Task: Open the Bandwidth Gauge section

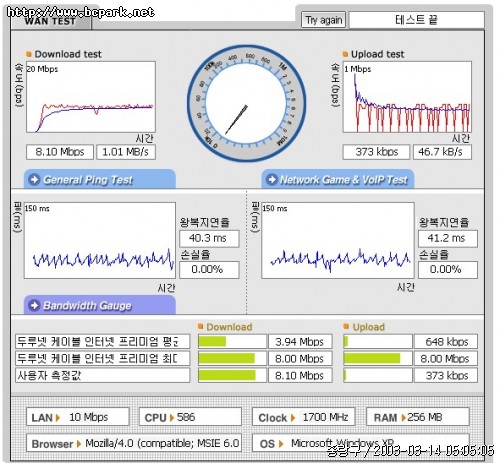Action: pyautogui.click(x=100, y=305)
